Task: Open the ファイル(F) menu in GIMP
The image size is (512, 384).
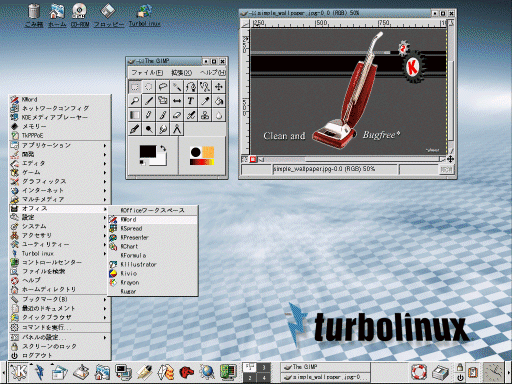Action: (x=146, y=72)
